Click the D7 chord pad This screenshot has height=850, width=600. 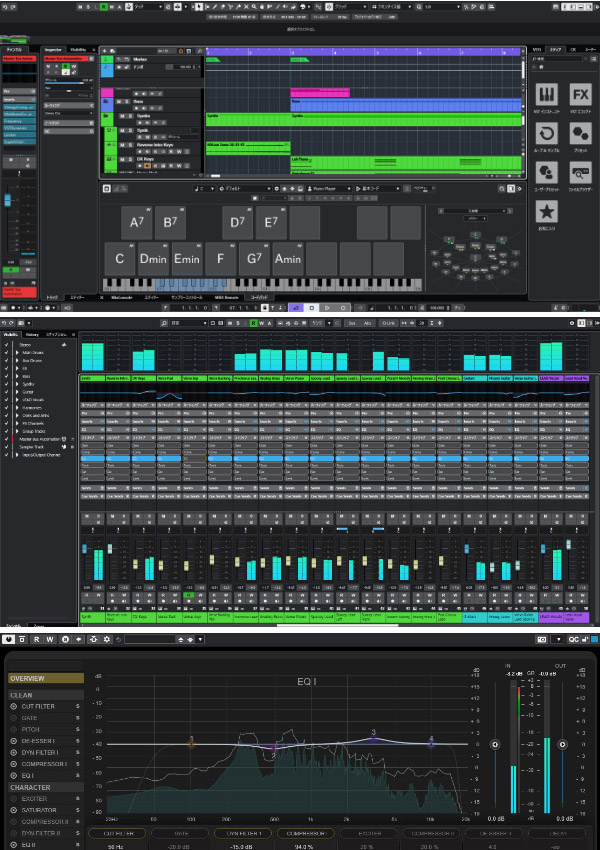pyautogui.click(x=237, y=222)
